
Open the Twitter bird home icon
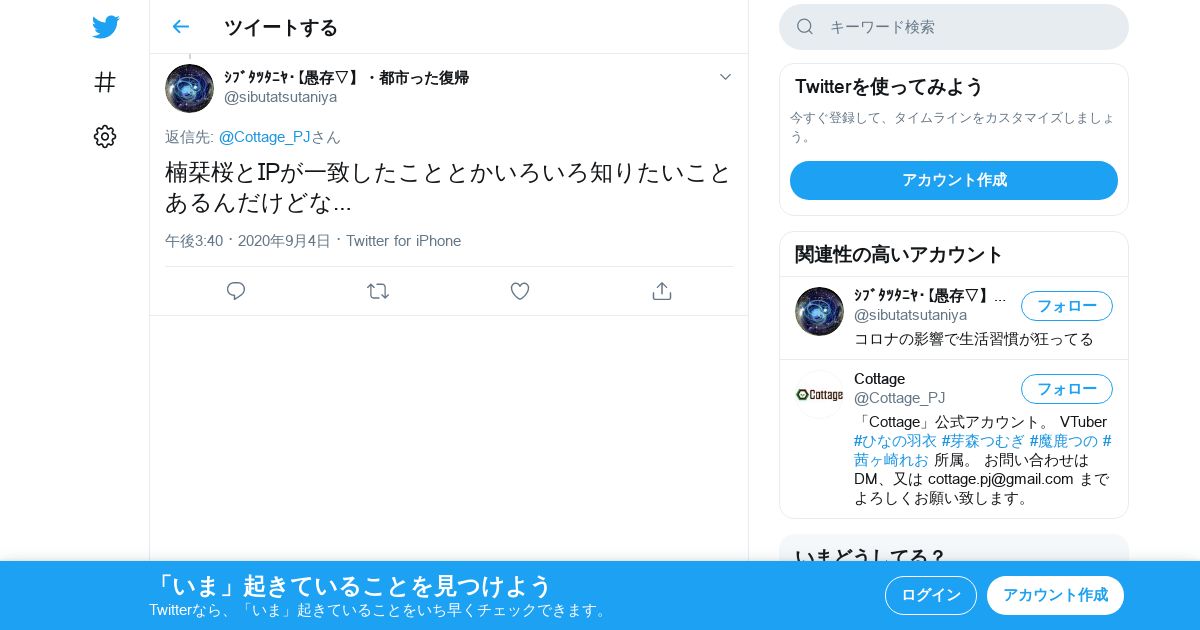pyautogui.click(x=105, y=27)
